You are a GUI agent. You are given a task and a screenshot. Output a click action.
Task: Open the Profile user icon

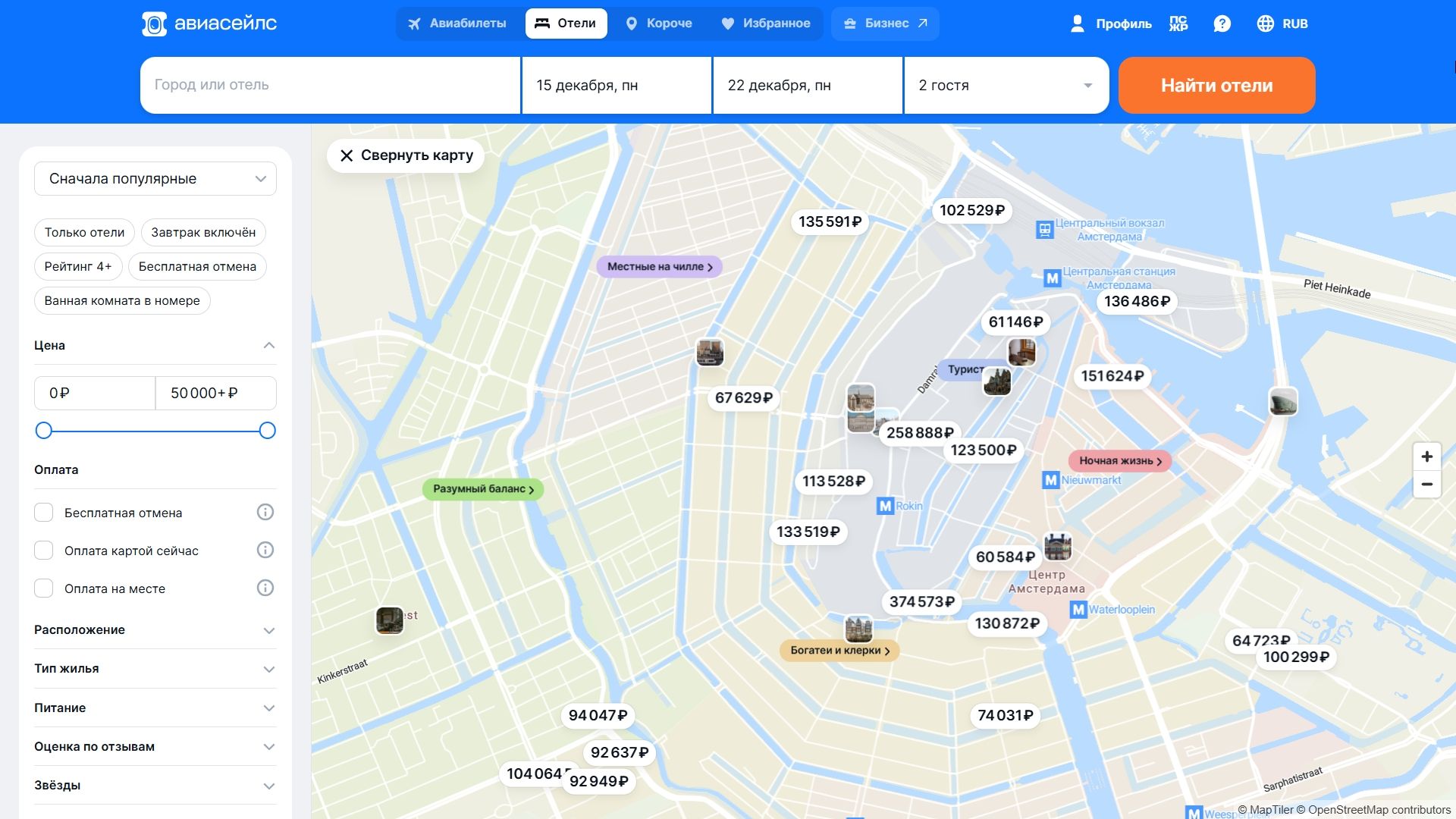coord(1077,24)
